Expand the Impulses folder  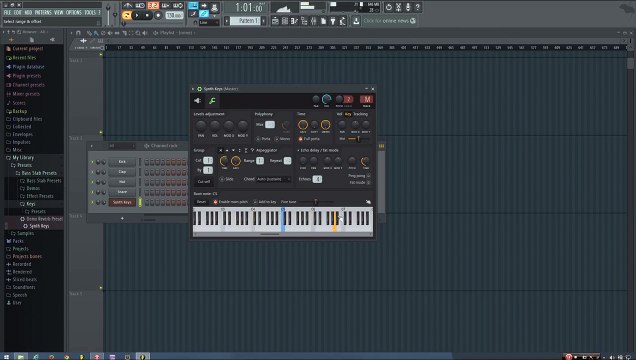[21, 142]
